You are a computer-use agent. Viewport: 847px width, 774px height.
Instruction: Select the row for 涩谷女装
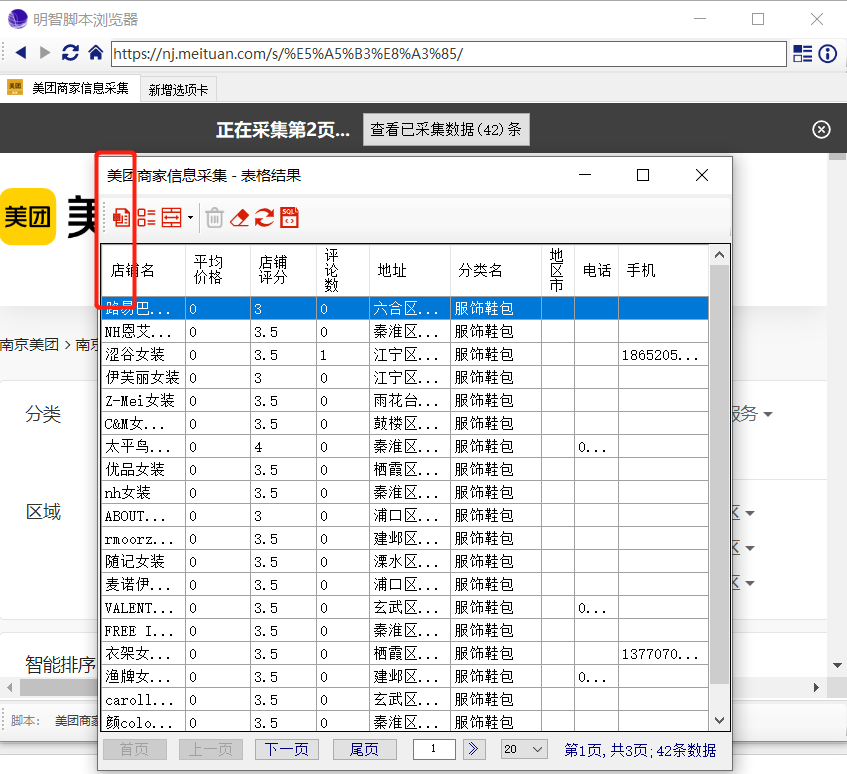[405, 355]
